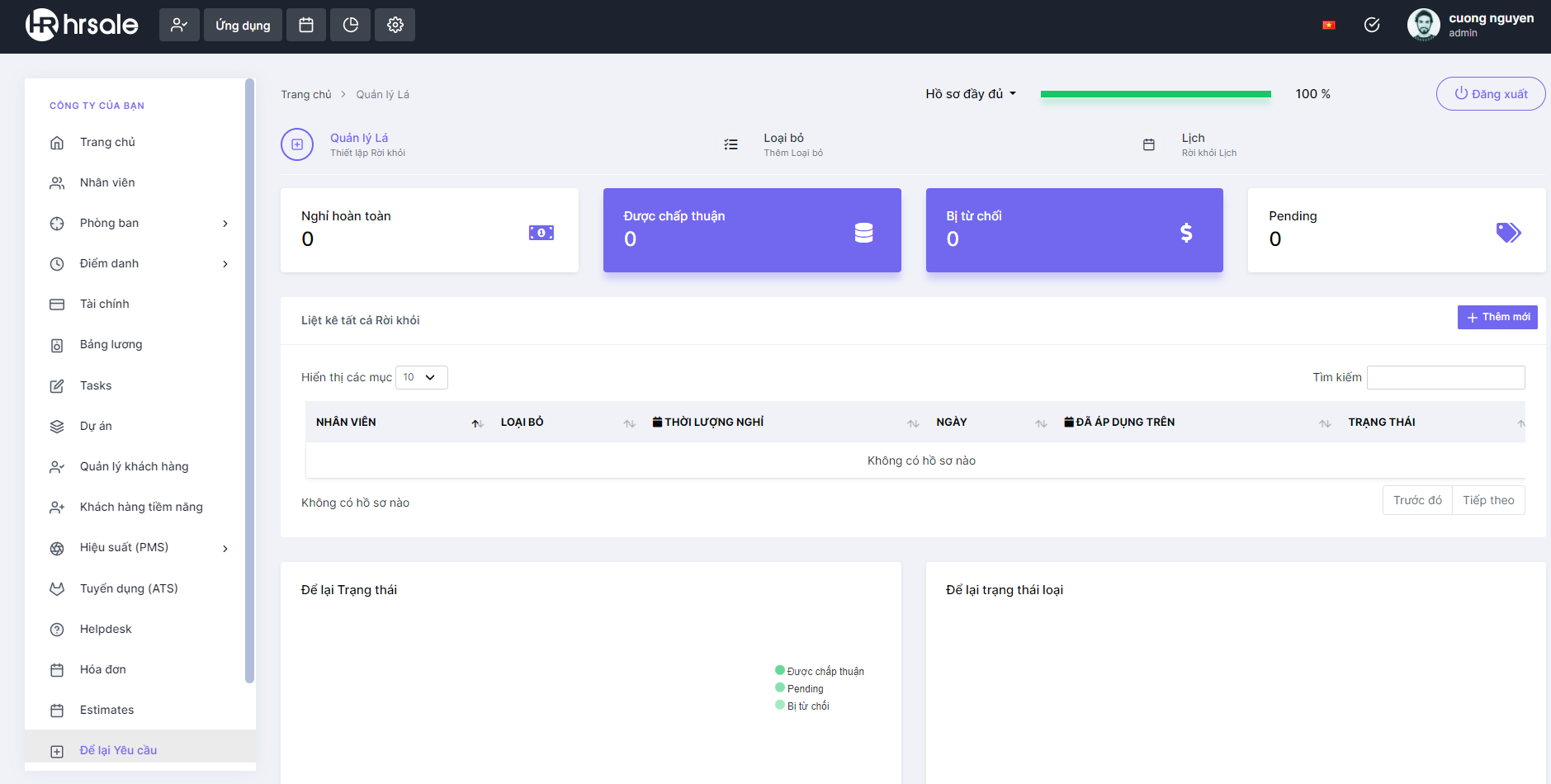Click the pie chart reports icon
The height and width of the screenshot is (784, 1551).
(351, 25)
